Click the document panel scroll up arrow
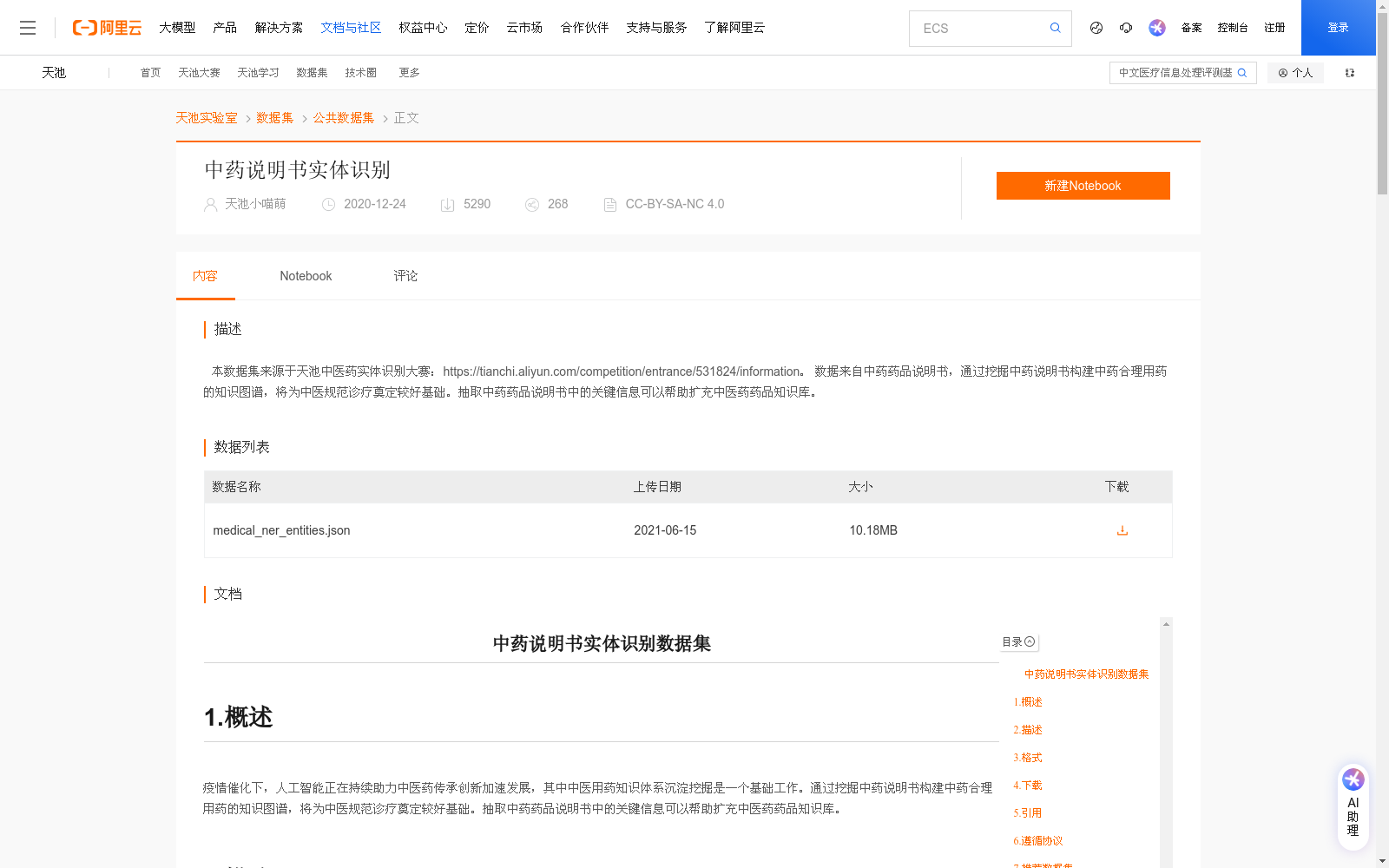The image size is (1389, 868). (x=1166, y=624)
